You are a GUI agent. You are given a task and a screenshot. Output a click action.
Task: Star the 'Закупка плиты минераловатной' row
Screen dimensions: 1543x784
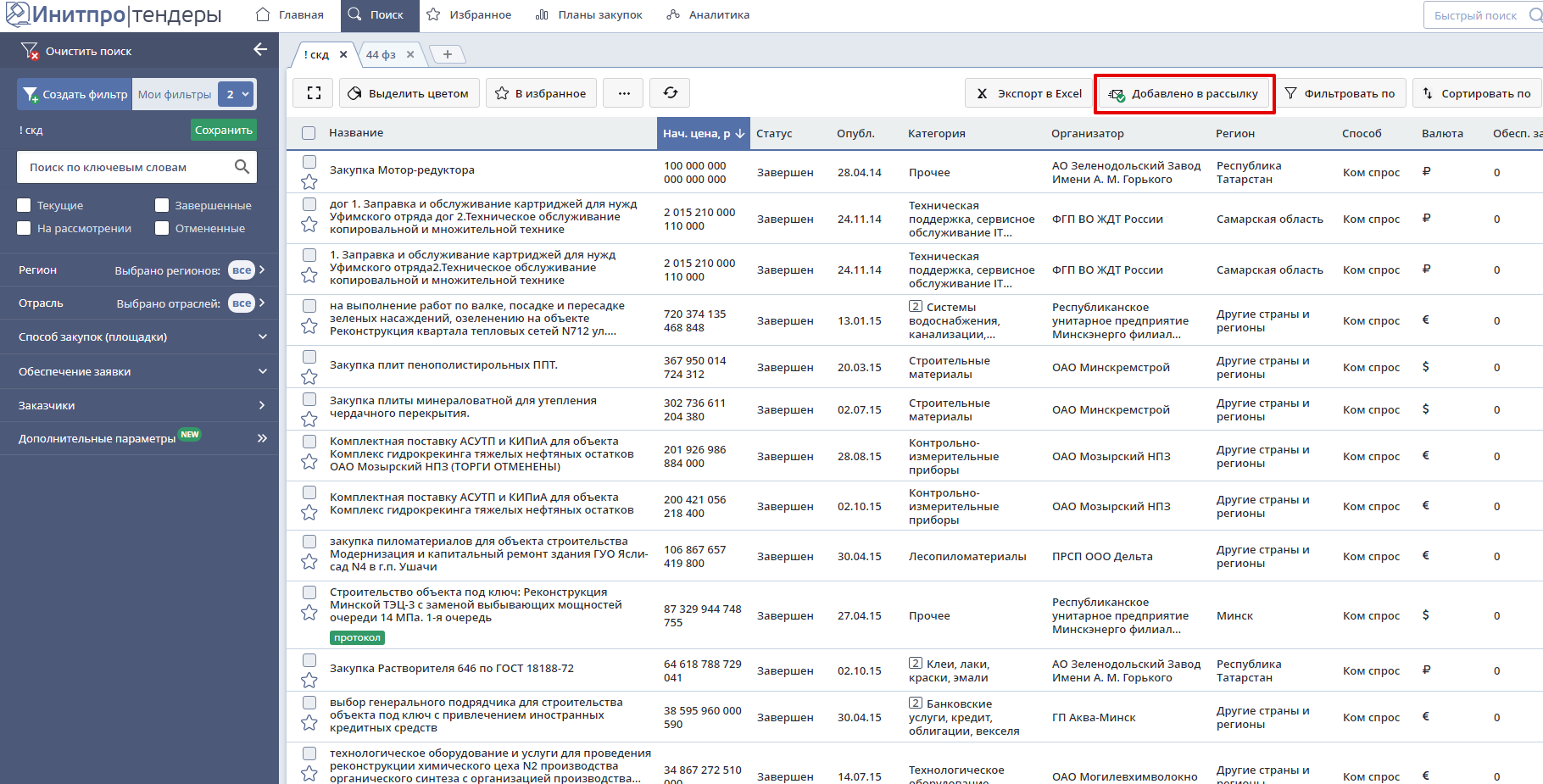pos(309,419)
